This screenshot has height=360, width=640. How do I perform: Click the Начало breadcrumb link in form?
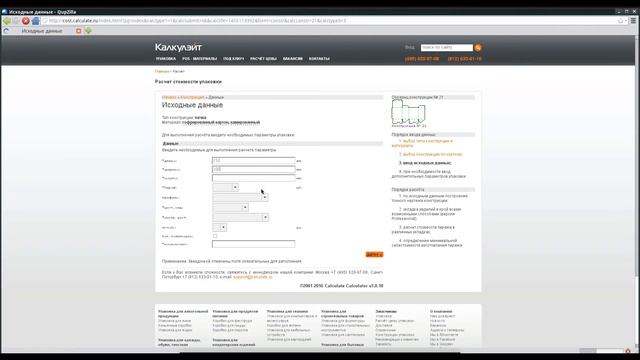[x=169, y=97]
